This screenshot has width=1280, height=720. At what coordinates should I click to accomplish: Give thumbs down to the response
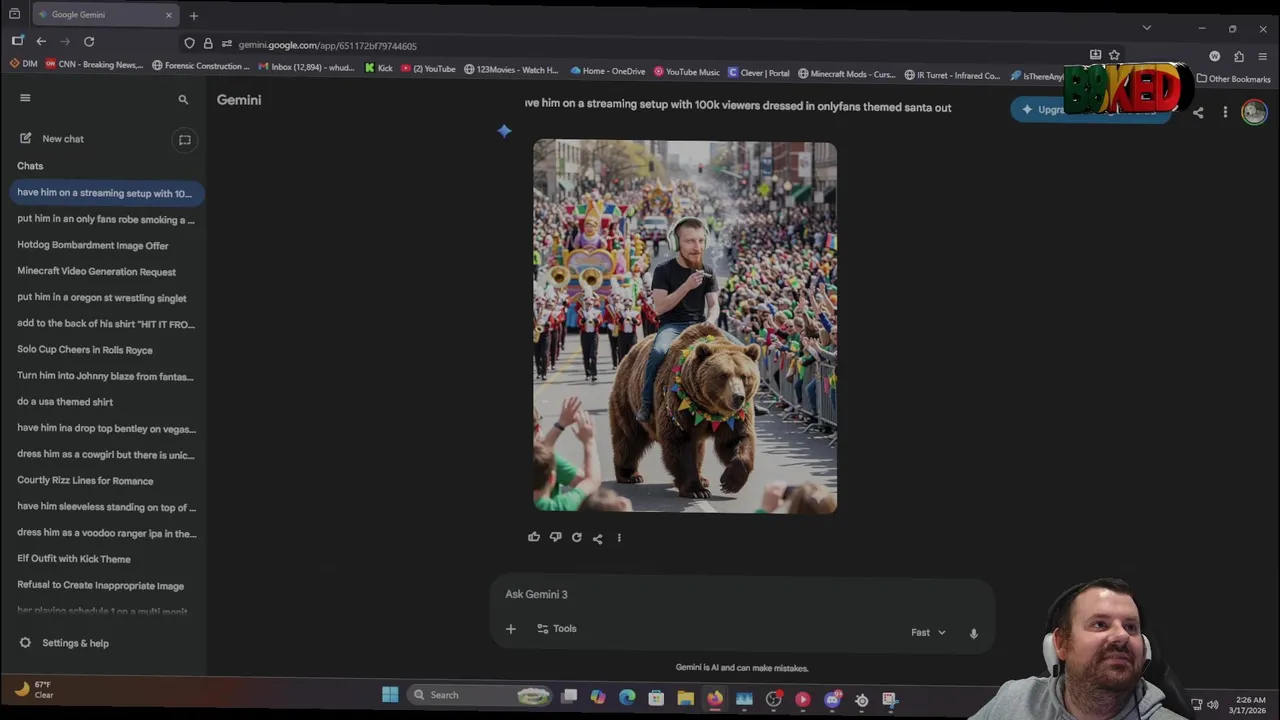point(555,537)
